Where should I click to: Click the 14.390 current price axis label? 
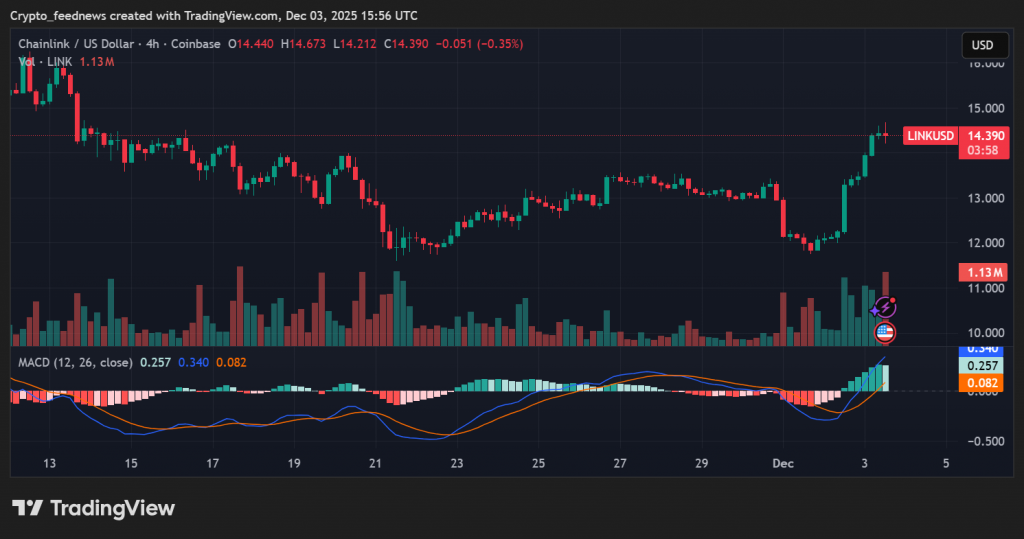click(x=985, y=136)
